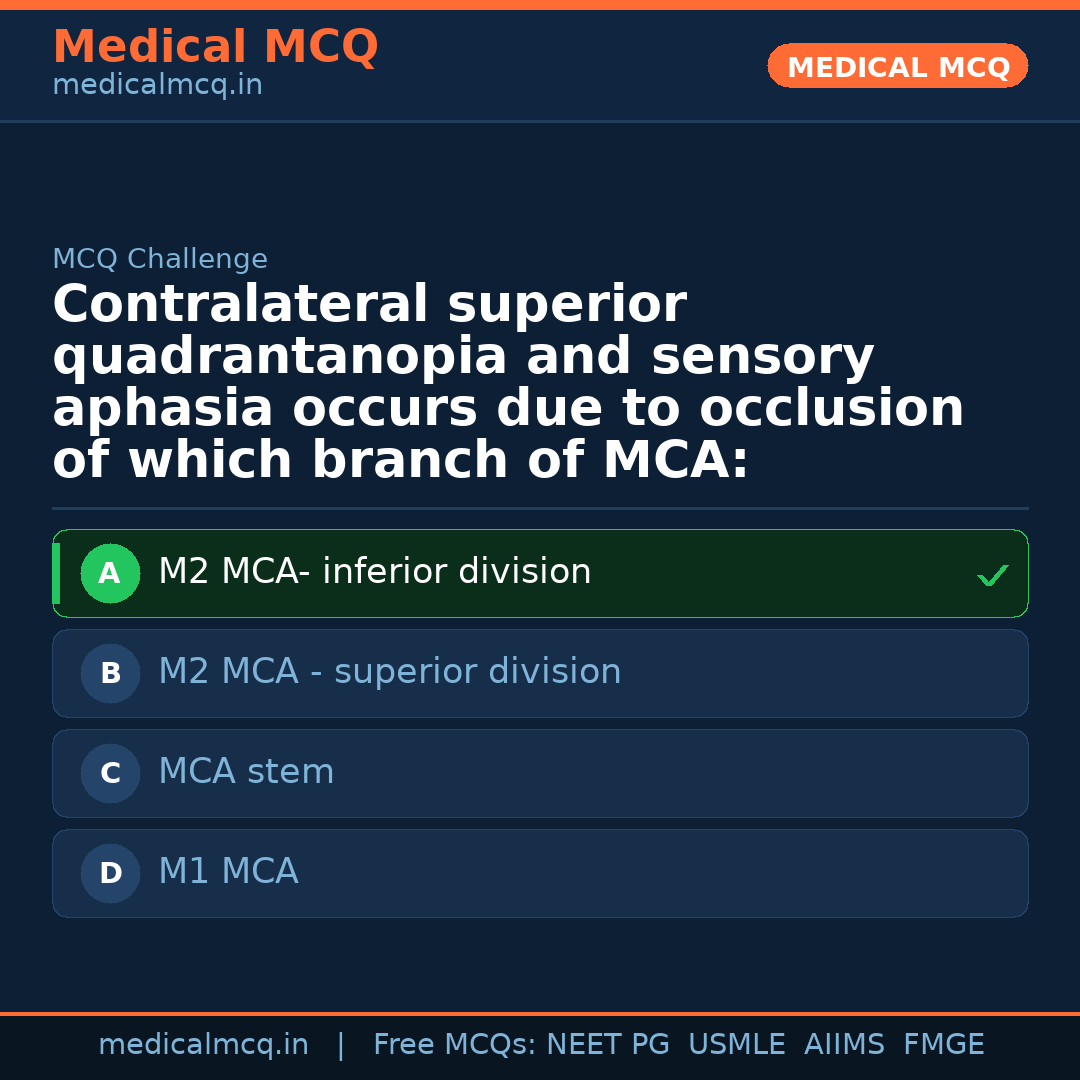Screen dimensions: 1080x1080
Task: Open the USMLE category
Action: [737, 1043]
